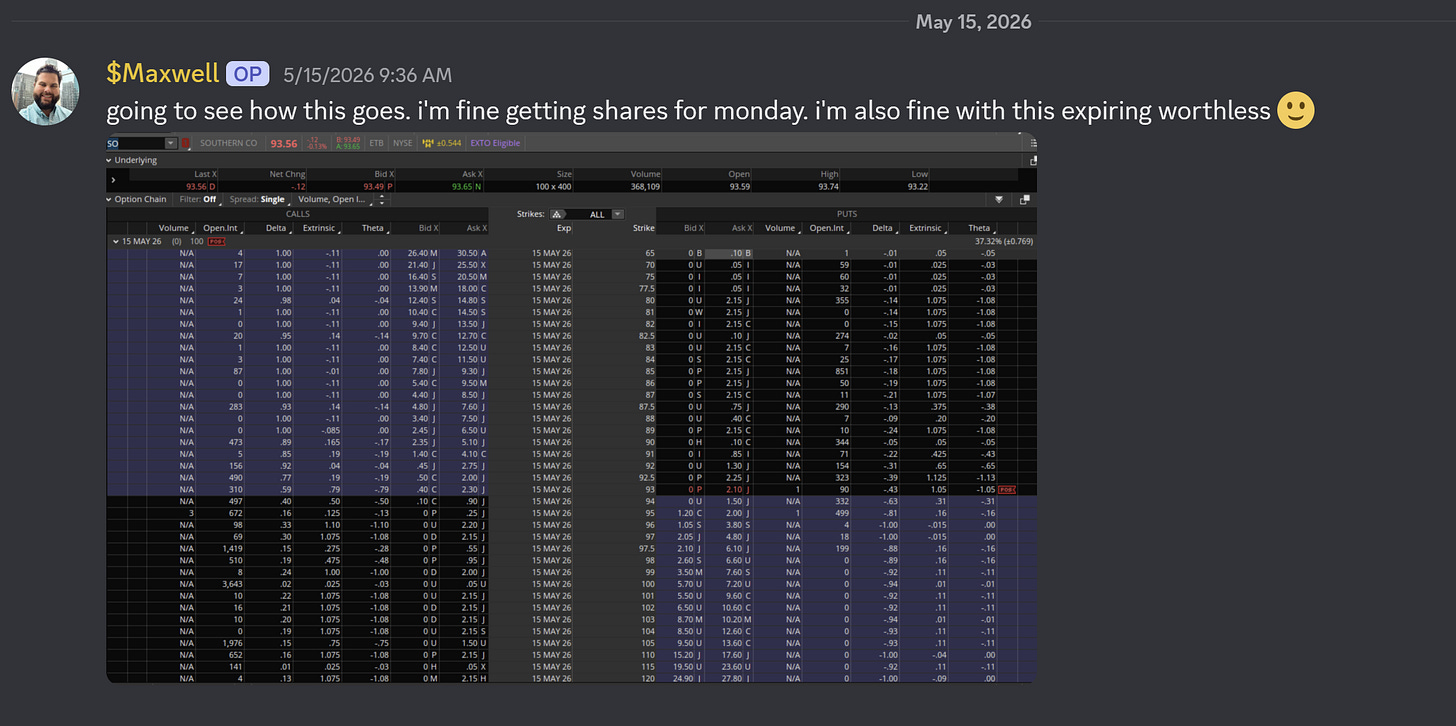Click the CALLS side header
This screenshot has height=726, width=1456.
pyautogui.click(x=298, y=214)
